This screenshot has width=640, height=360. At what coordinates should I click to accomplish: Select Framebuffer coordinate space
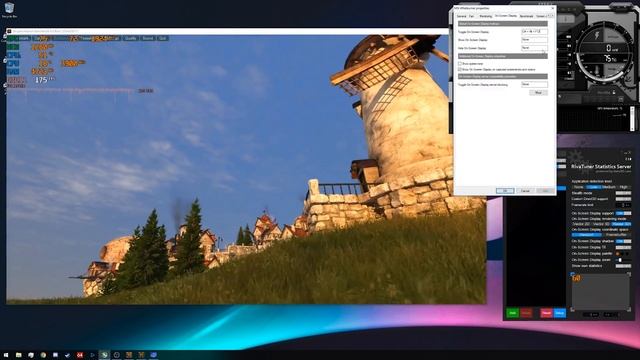pos(616,235)
